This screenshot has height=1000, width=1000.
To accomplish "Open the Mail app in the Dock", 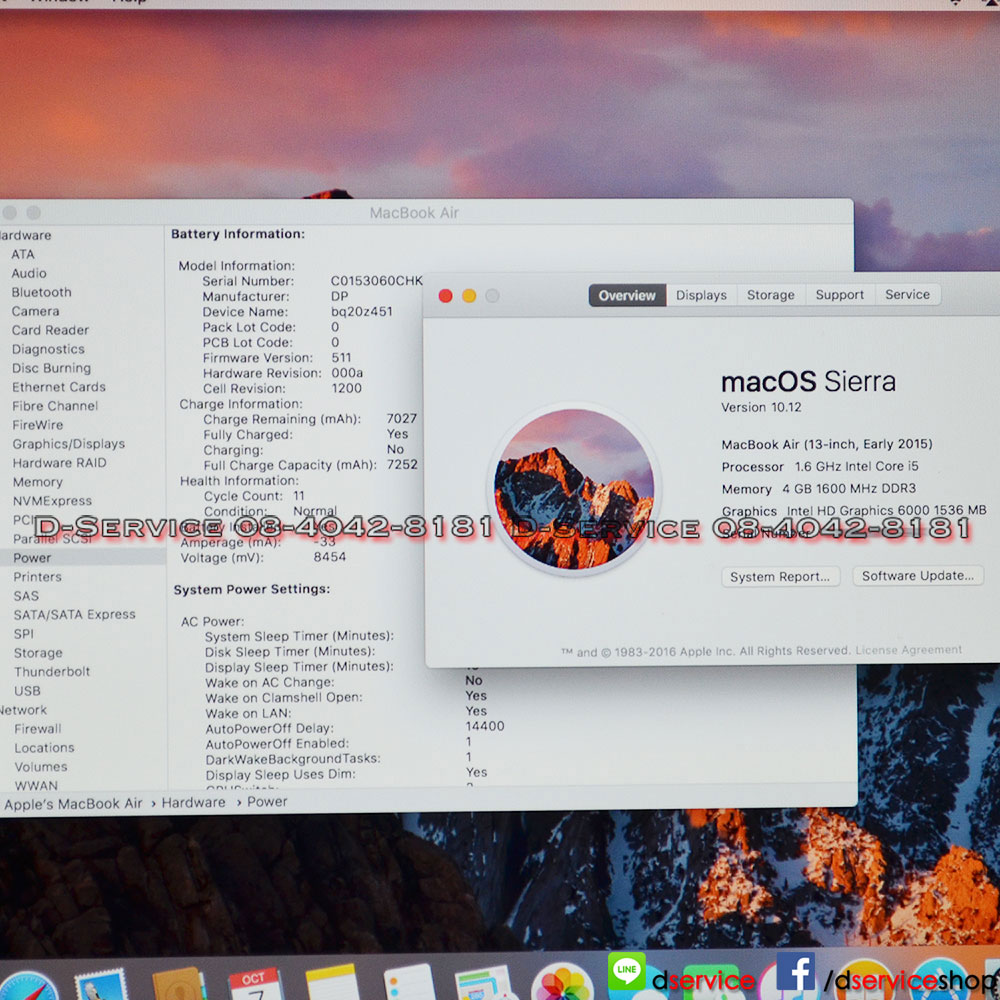I will [x=101, y=984].
